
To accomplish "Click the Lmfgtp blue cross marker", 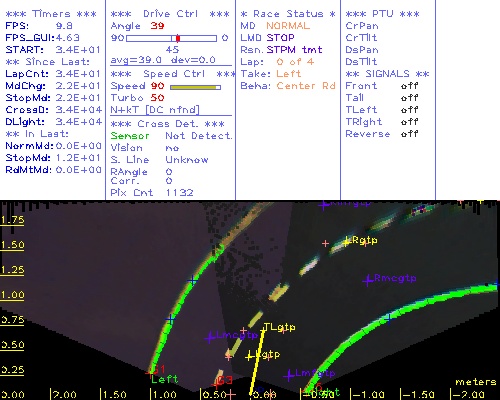I will pyautogui.click(x=288, y=376).
